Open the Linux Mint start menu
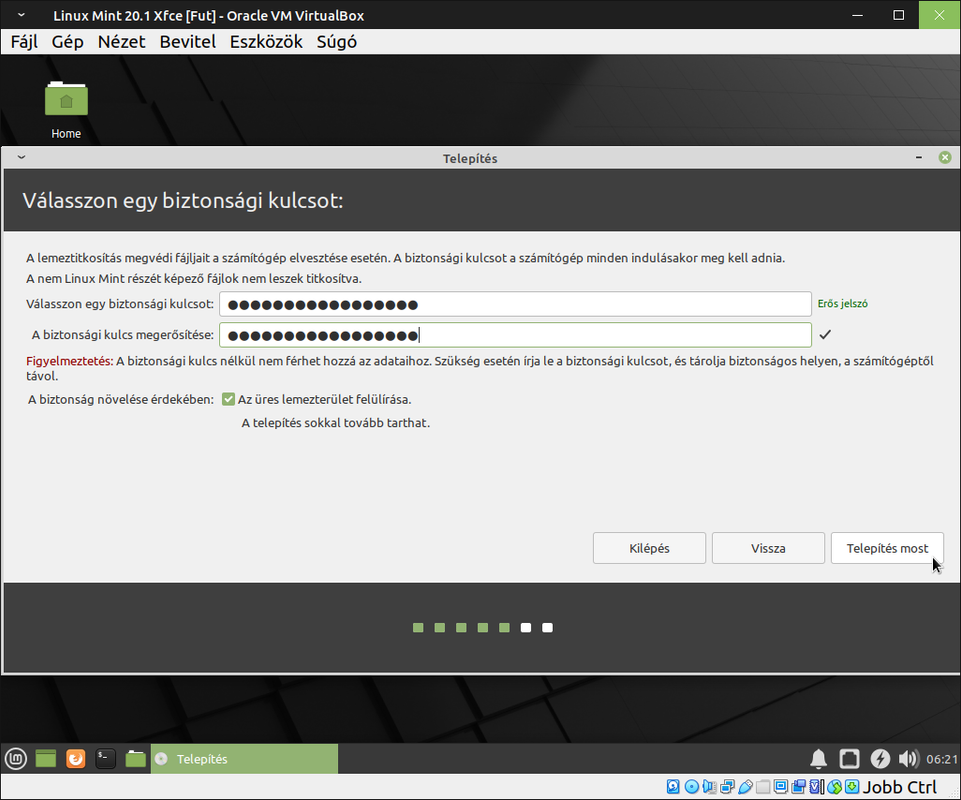 16,759
